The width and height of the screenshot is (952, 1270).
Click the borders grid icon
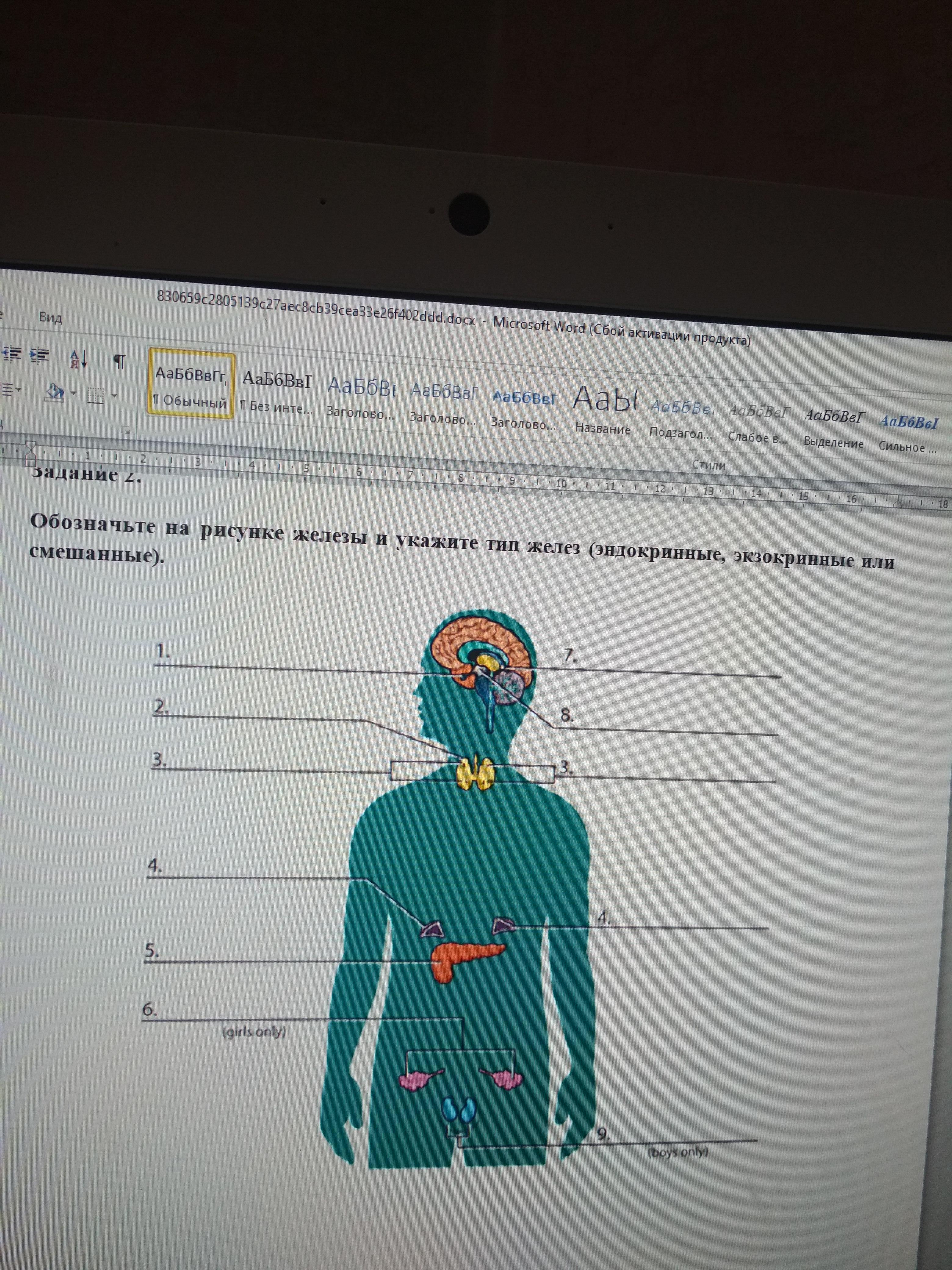pos(95,395)
